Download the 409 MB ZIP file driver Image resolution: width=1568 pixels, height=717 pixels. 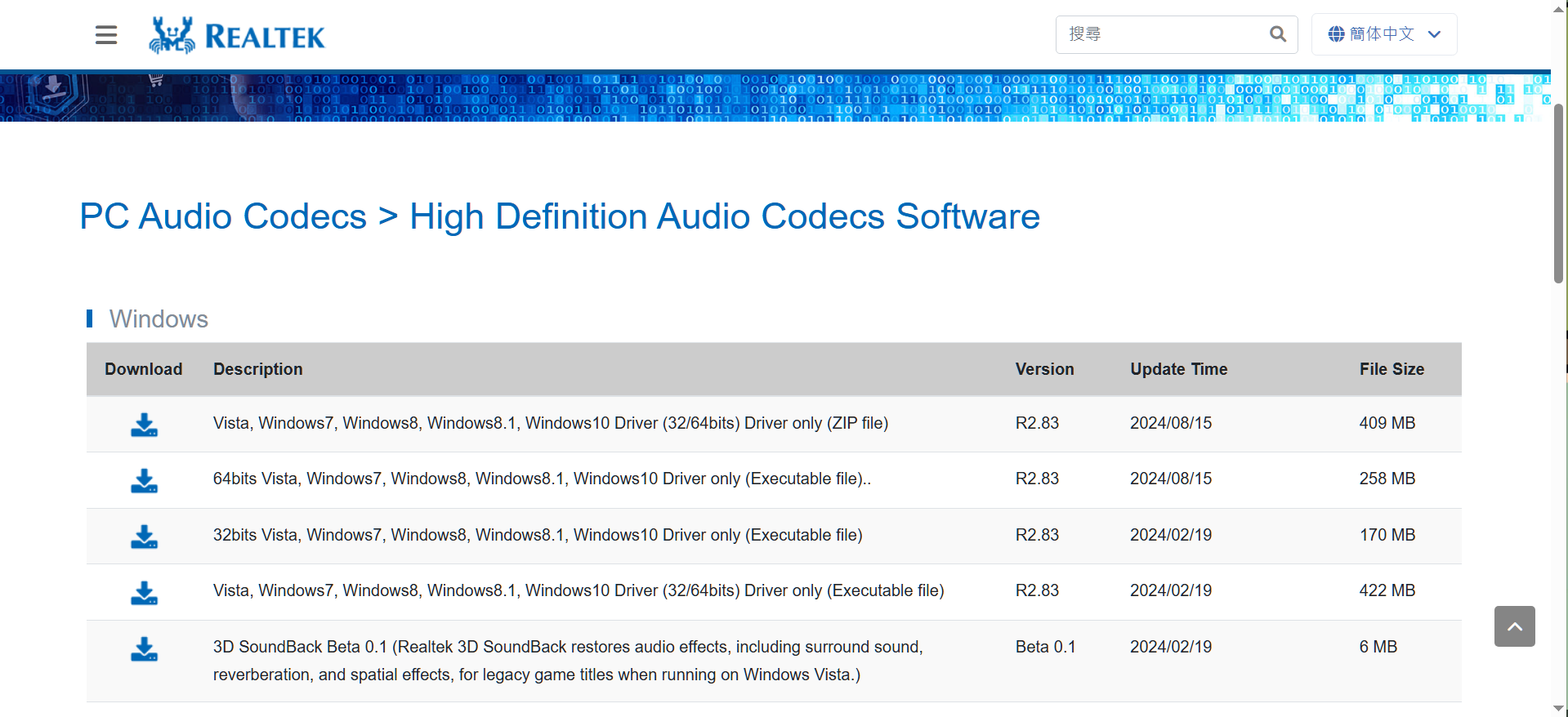coord(145,425)
